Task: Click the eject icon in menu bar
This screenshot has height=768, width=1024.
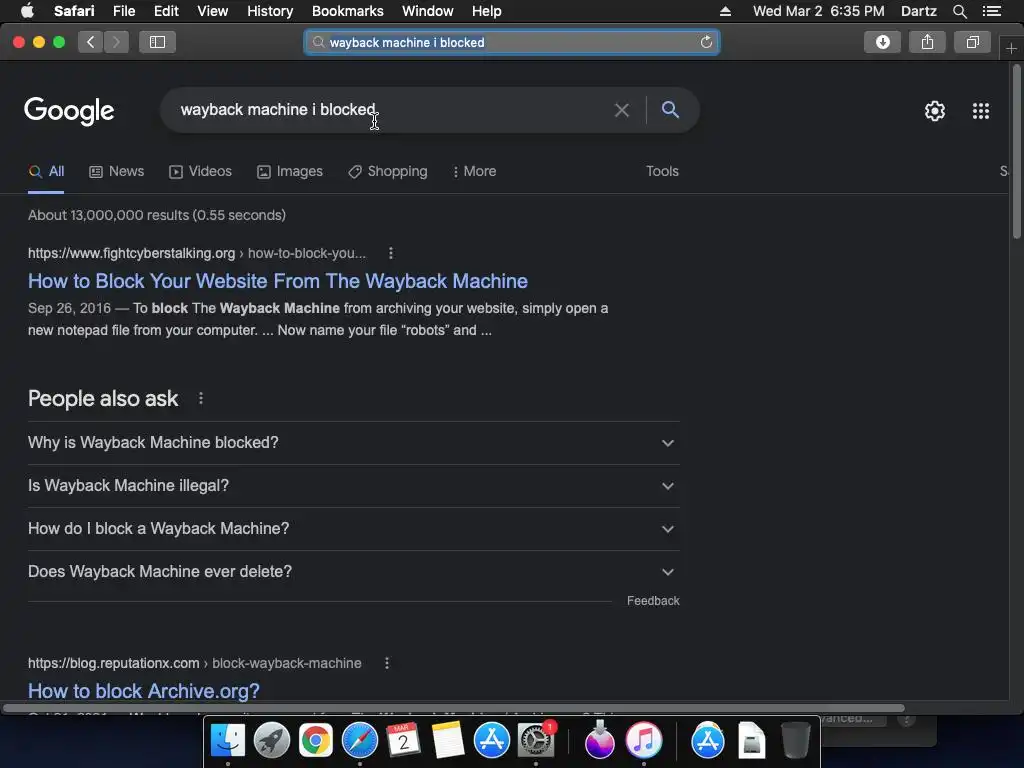Action: [x=725, y=11]
